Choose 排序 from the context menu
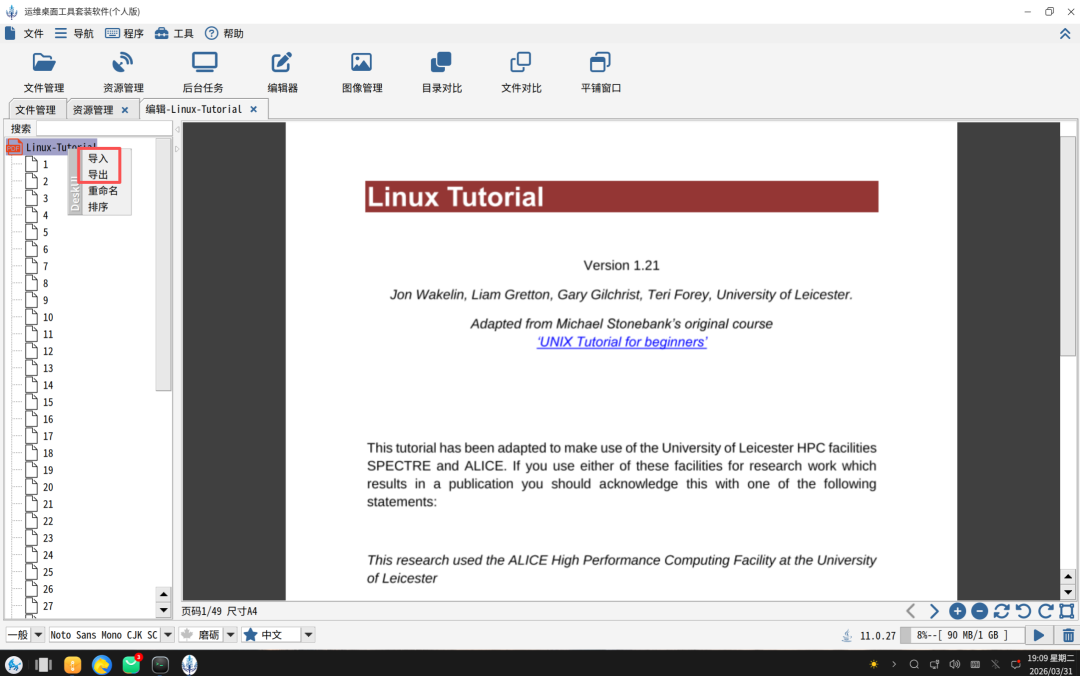 (x=98, y=207)
